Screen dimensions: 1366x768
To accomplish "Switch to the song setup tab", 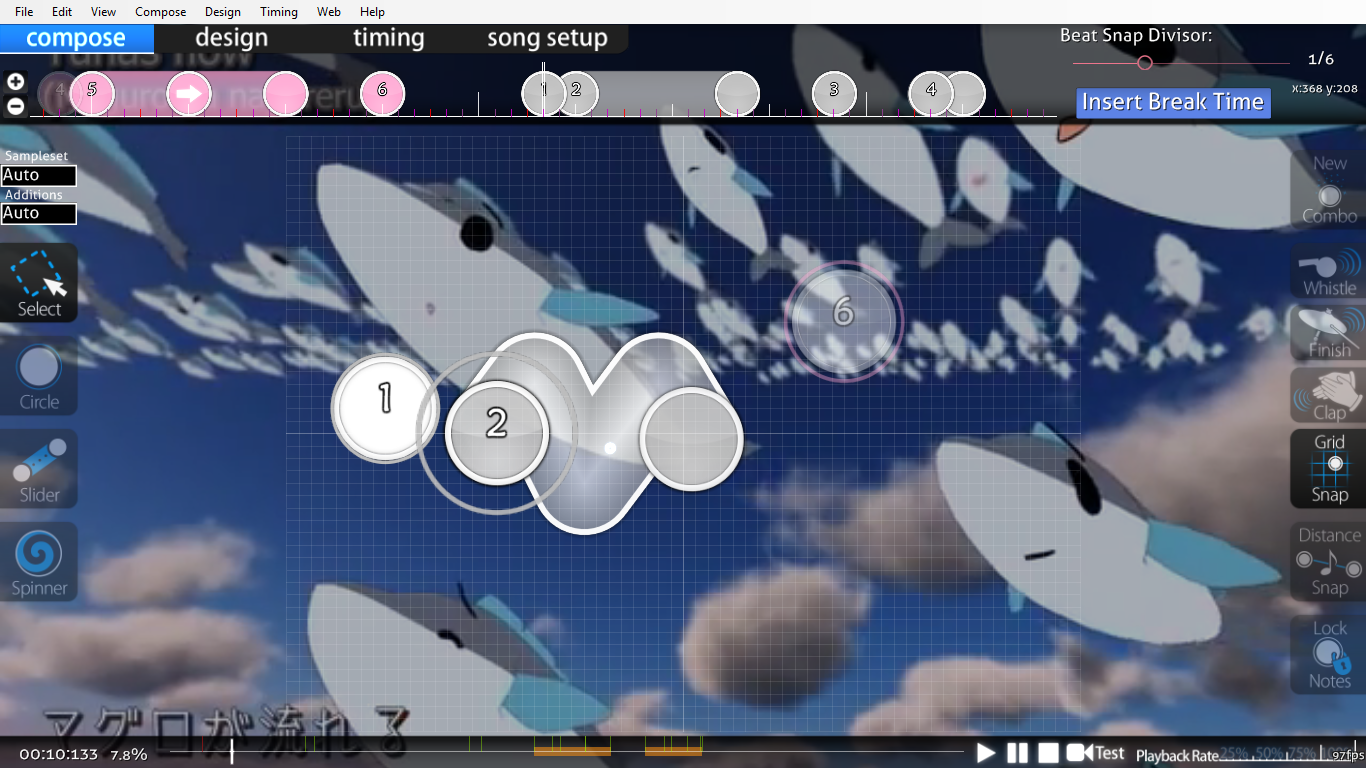I will (x=547, y=38).
